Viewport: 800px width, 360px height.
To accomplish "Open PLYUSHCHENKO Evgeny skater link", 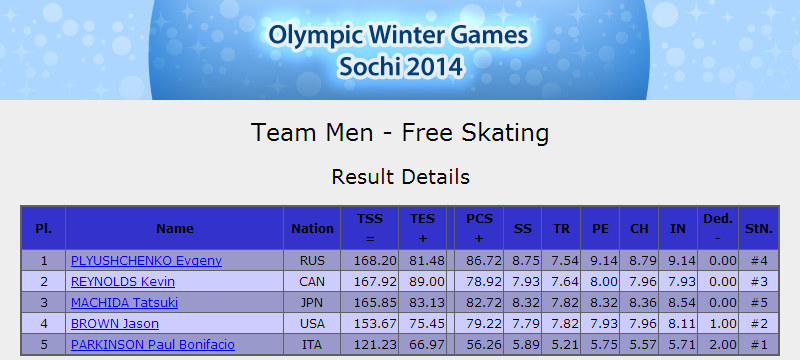I will pyautogui.click(x=146, y=261).
